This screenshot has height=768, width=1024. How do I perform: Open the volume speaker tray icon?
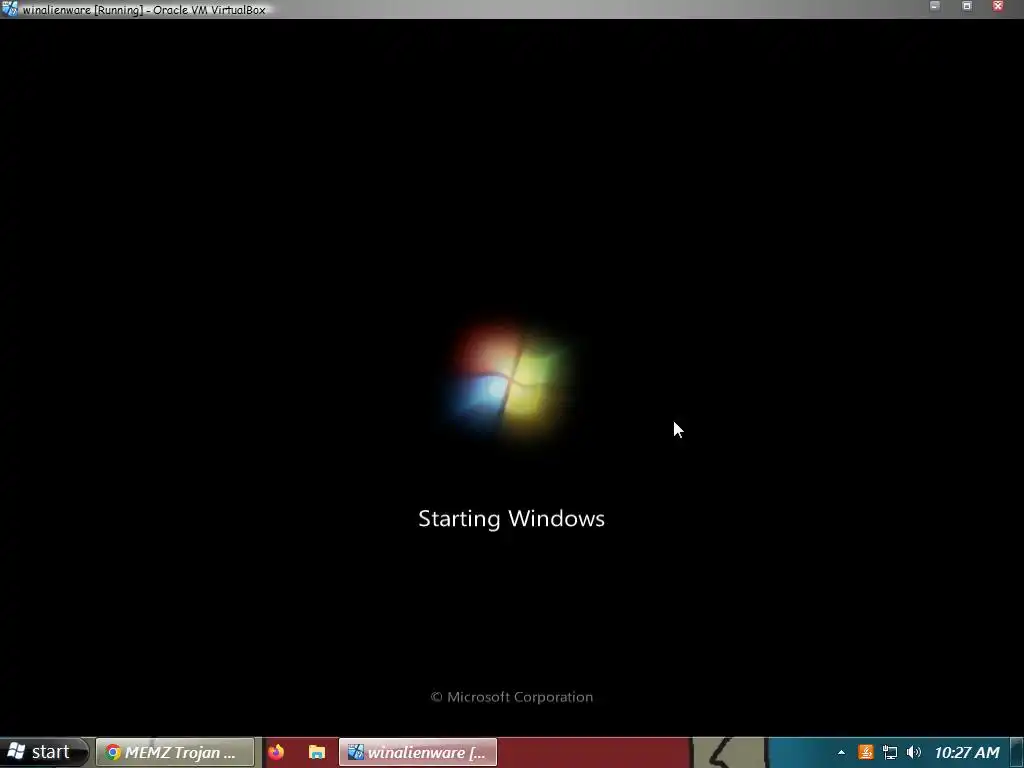[914, 753]
